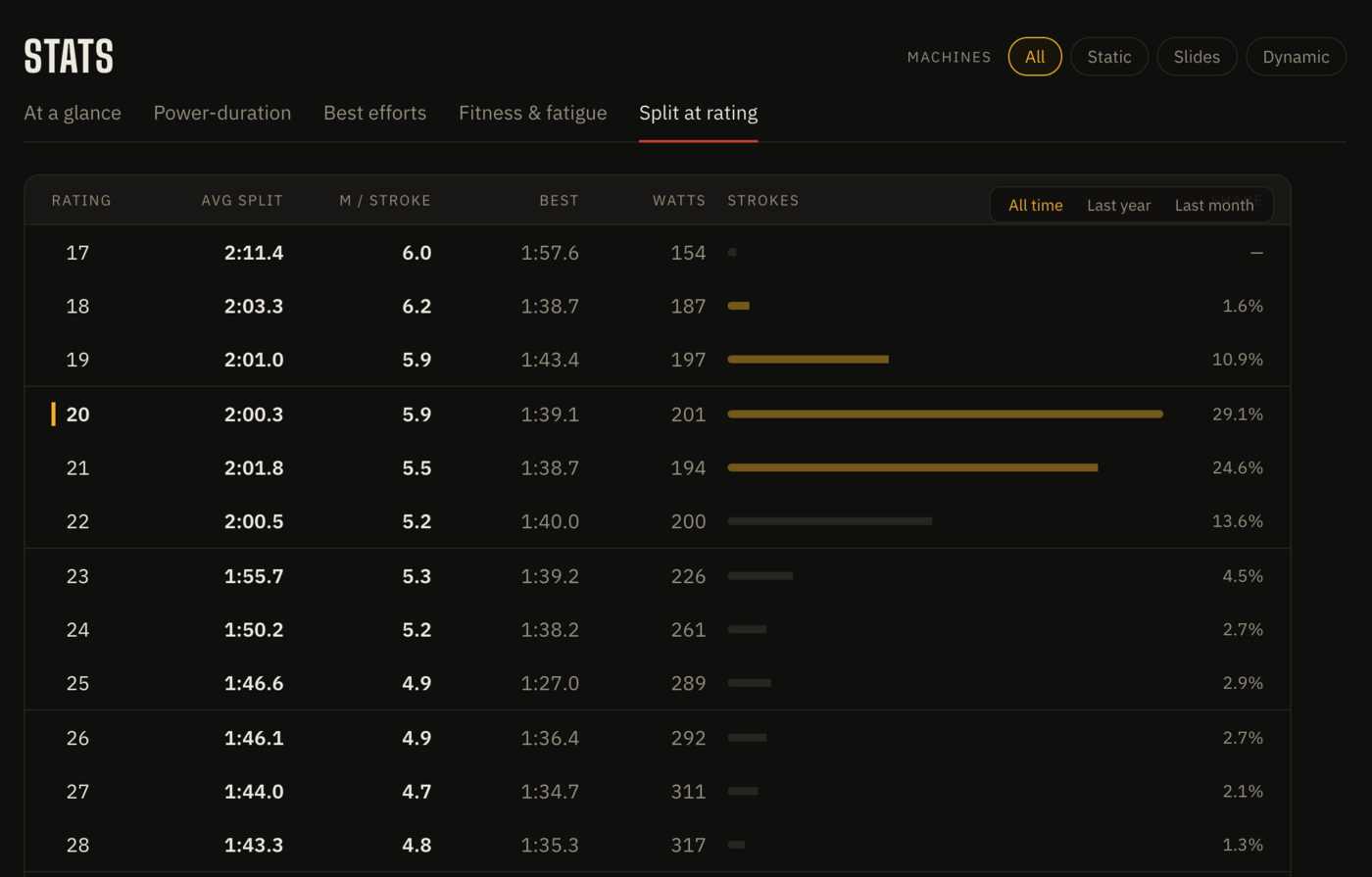Open the At a glance tab

[x=73, y=113]
